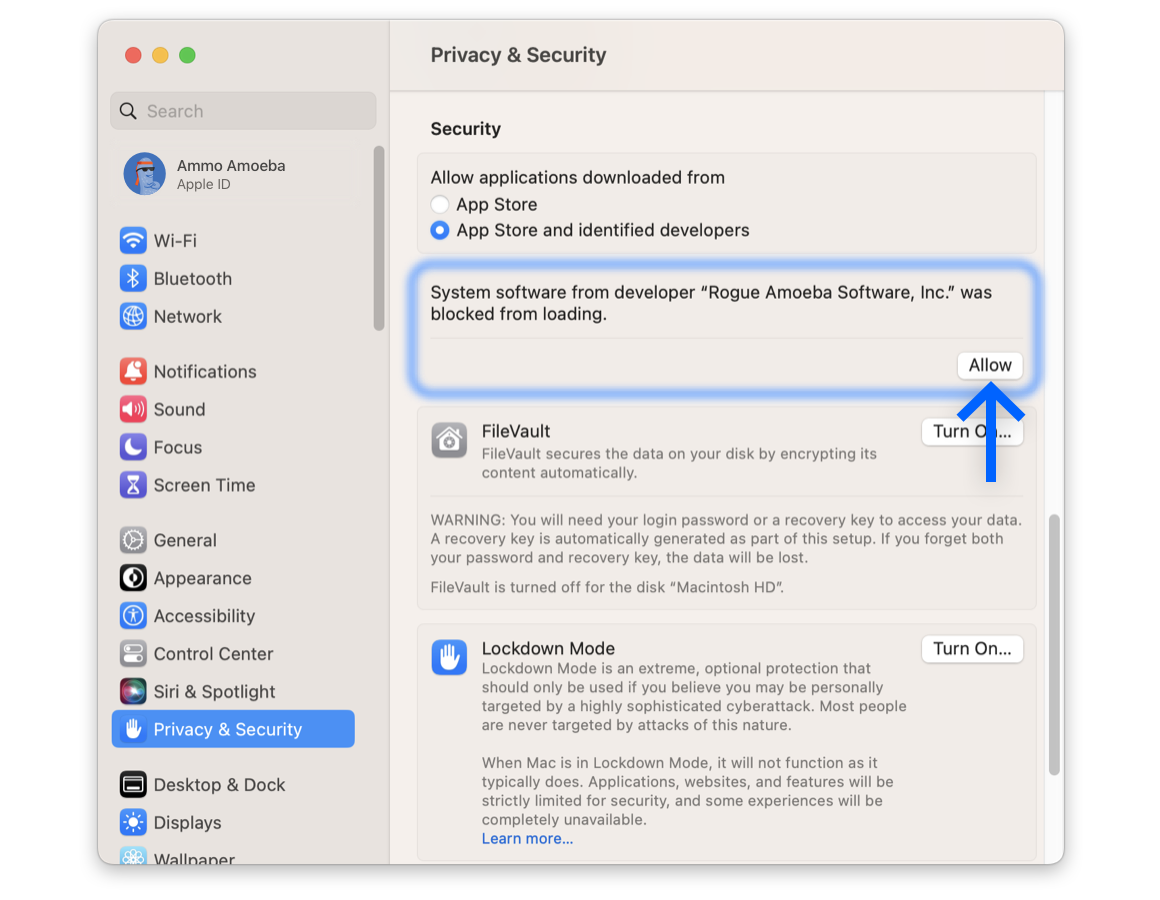Open the Learn more link
Image resolution: width=1160 pixels, height=900 pixels.
(527, 839)
